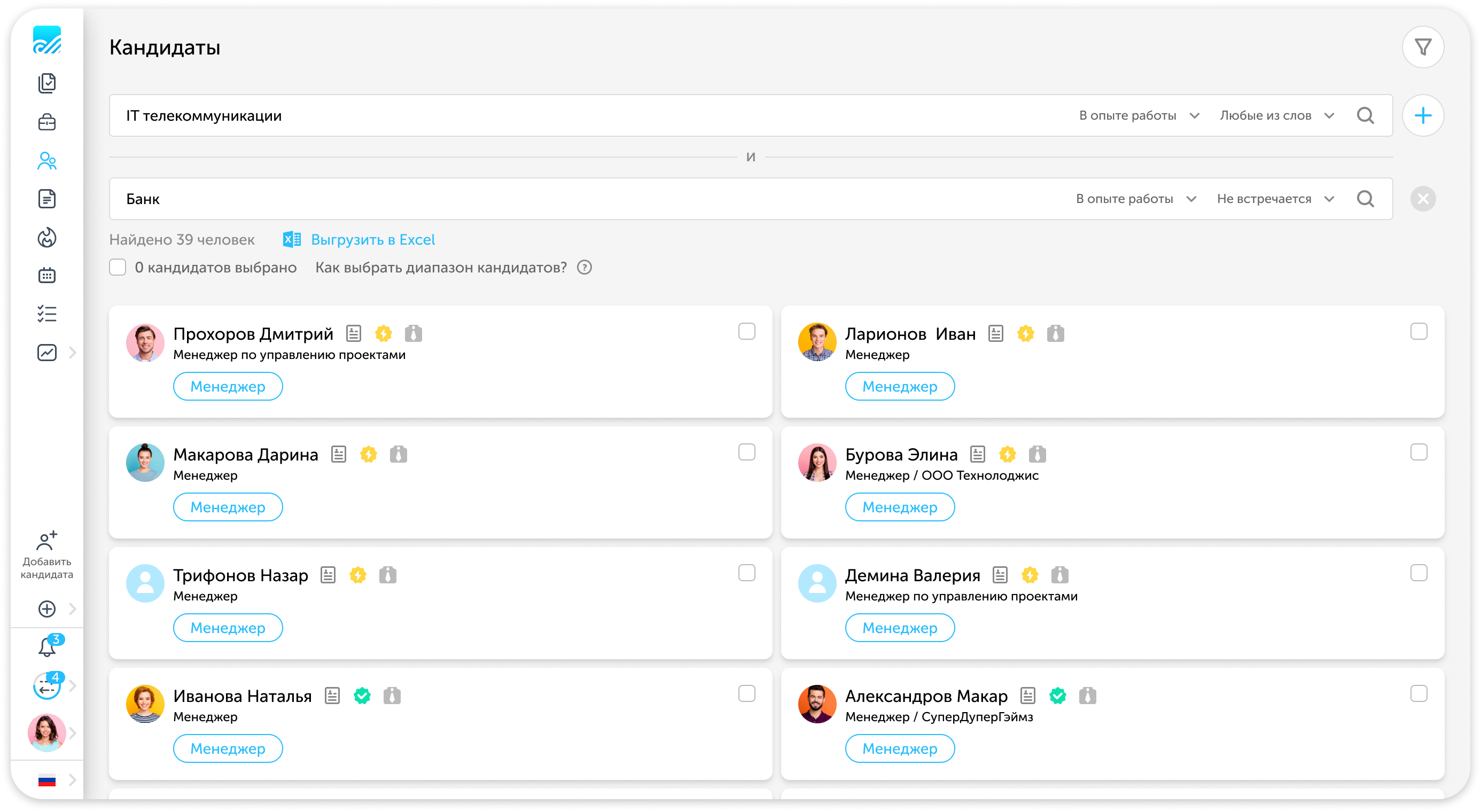Viewport: 1481px width, 812px height.
Task: Click the app logo at top
Action: [47, 40]
